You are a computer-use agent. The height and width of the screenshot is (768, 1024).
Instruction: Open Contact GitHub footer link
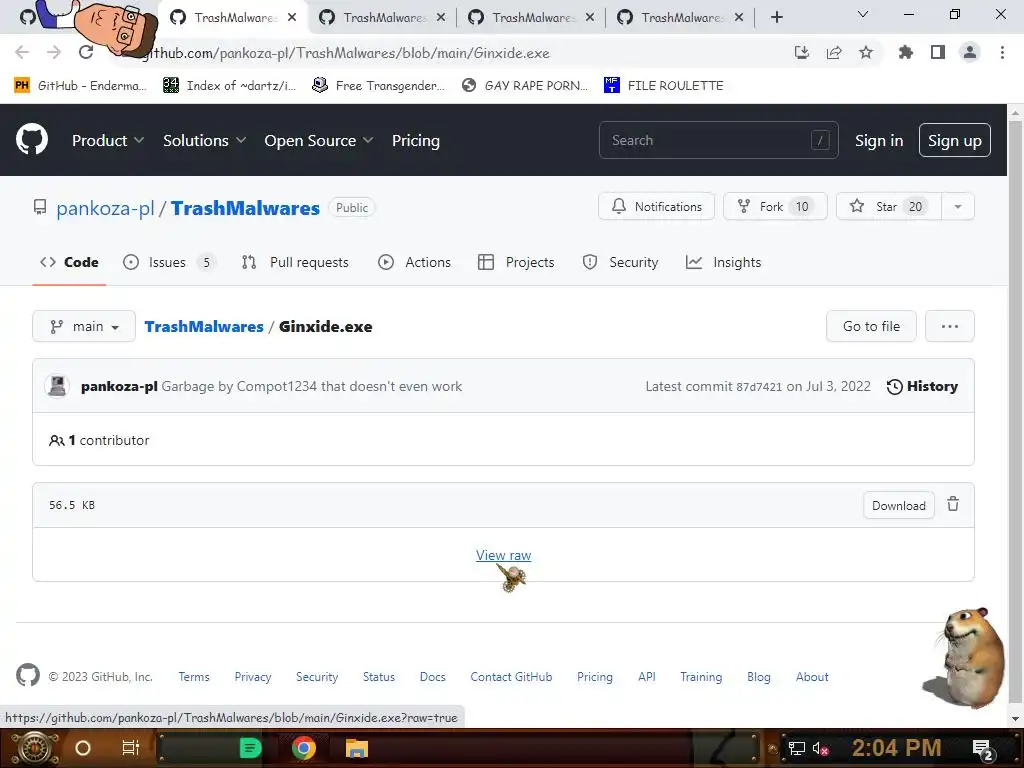pyautogui.click(x=511, y=677)
